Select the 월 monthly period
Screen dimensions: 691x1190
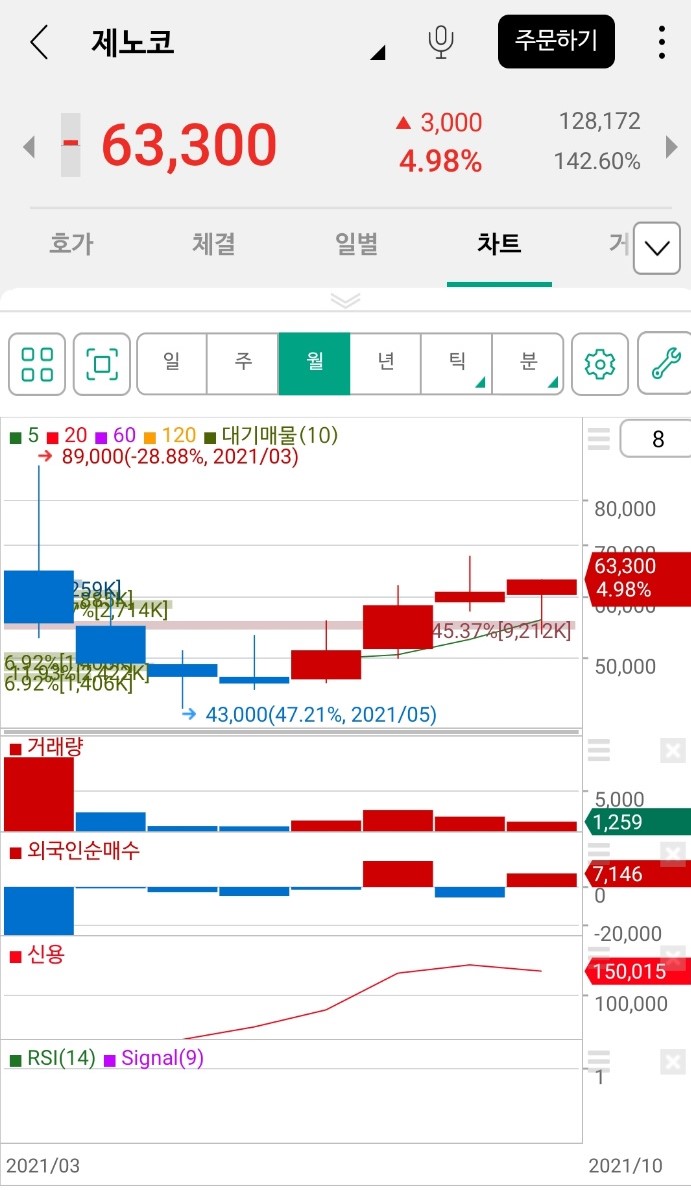314,364
